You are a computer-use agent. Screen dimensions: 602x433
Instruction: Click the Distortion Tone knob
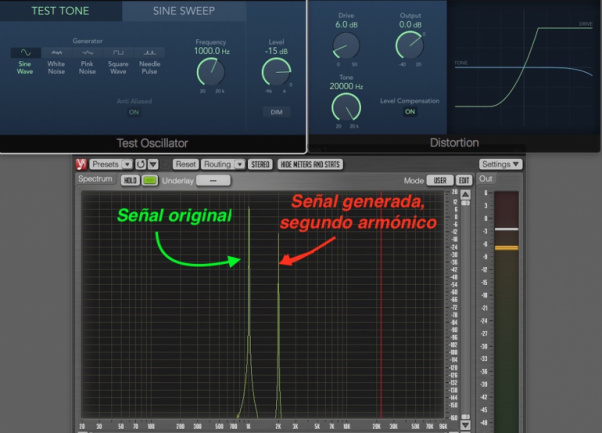point(346,107)
